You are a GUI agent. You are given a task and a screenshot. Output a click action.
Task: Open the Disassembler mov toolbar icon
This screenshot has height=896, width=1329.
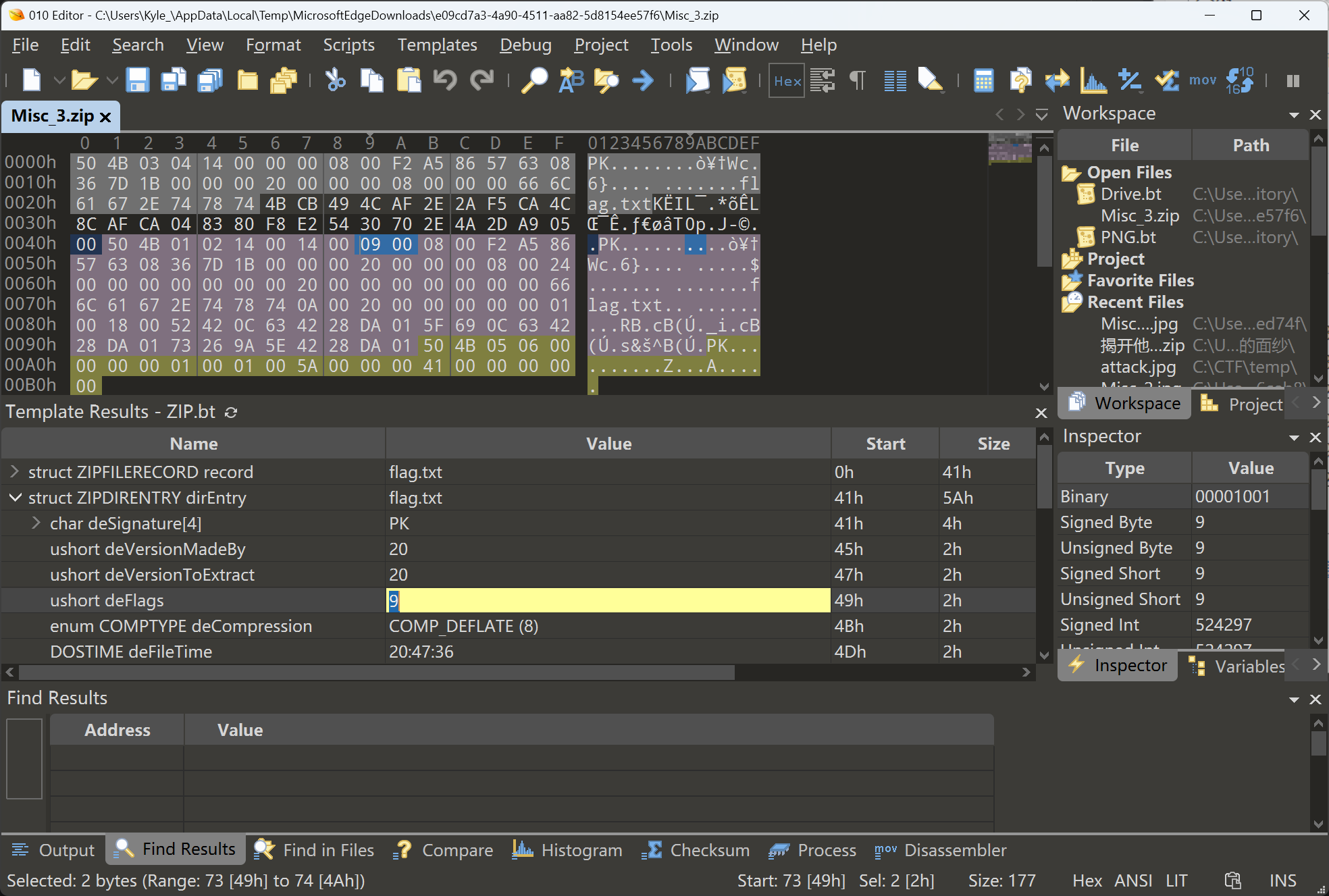click(1203, 81)
